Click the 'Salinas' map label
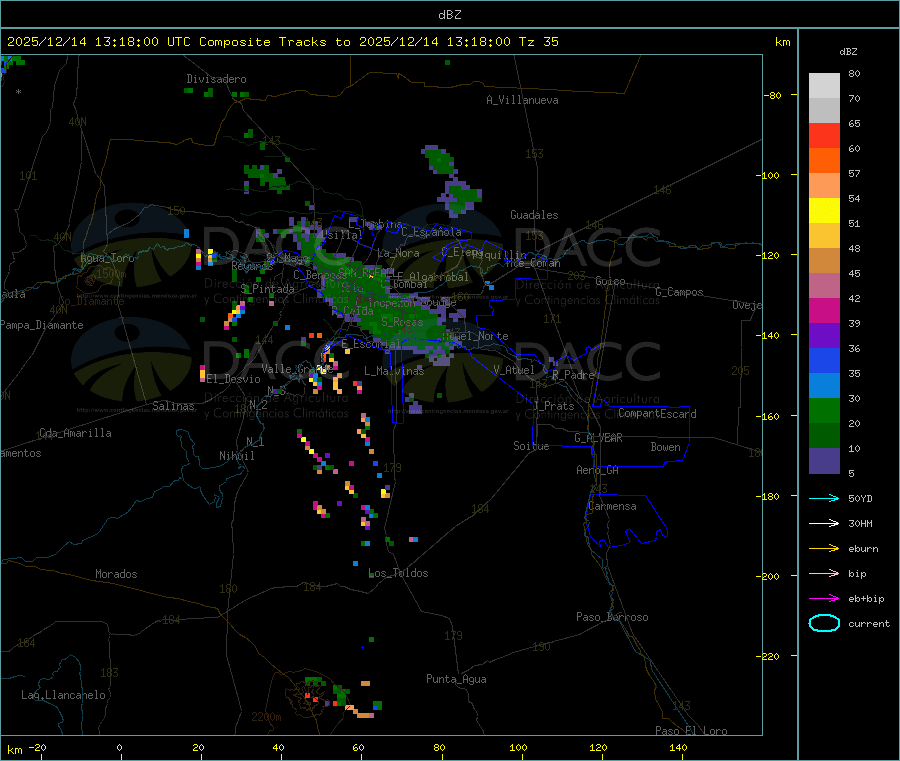 (x=173, y=406)
